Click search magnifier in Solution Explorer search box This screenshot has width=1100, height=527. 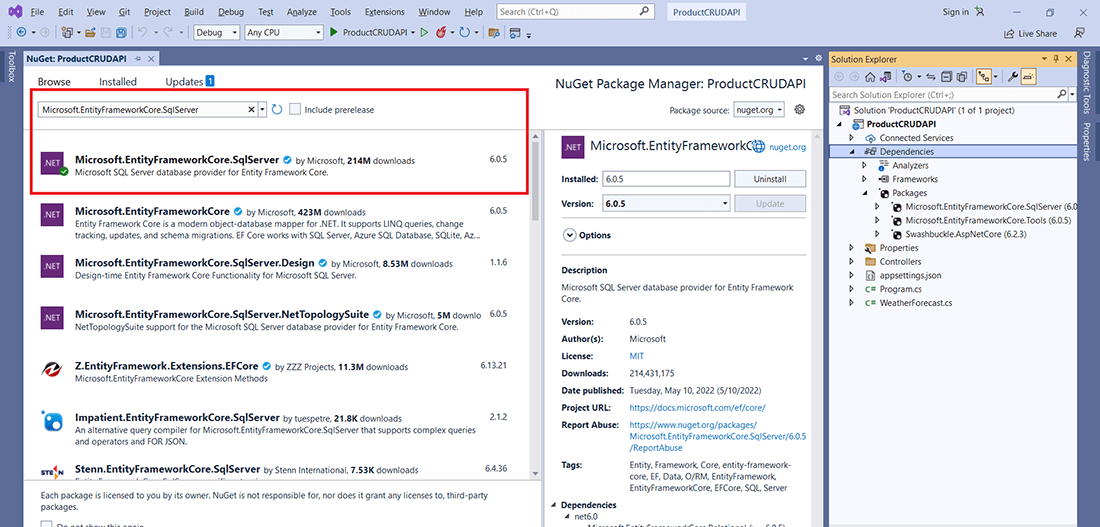[x=1061, y=94]
